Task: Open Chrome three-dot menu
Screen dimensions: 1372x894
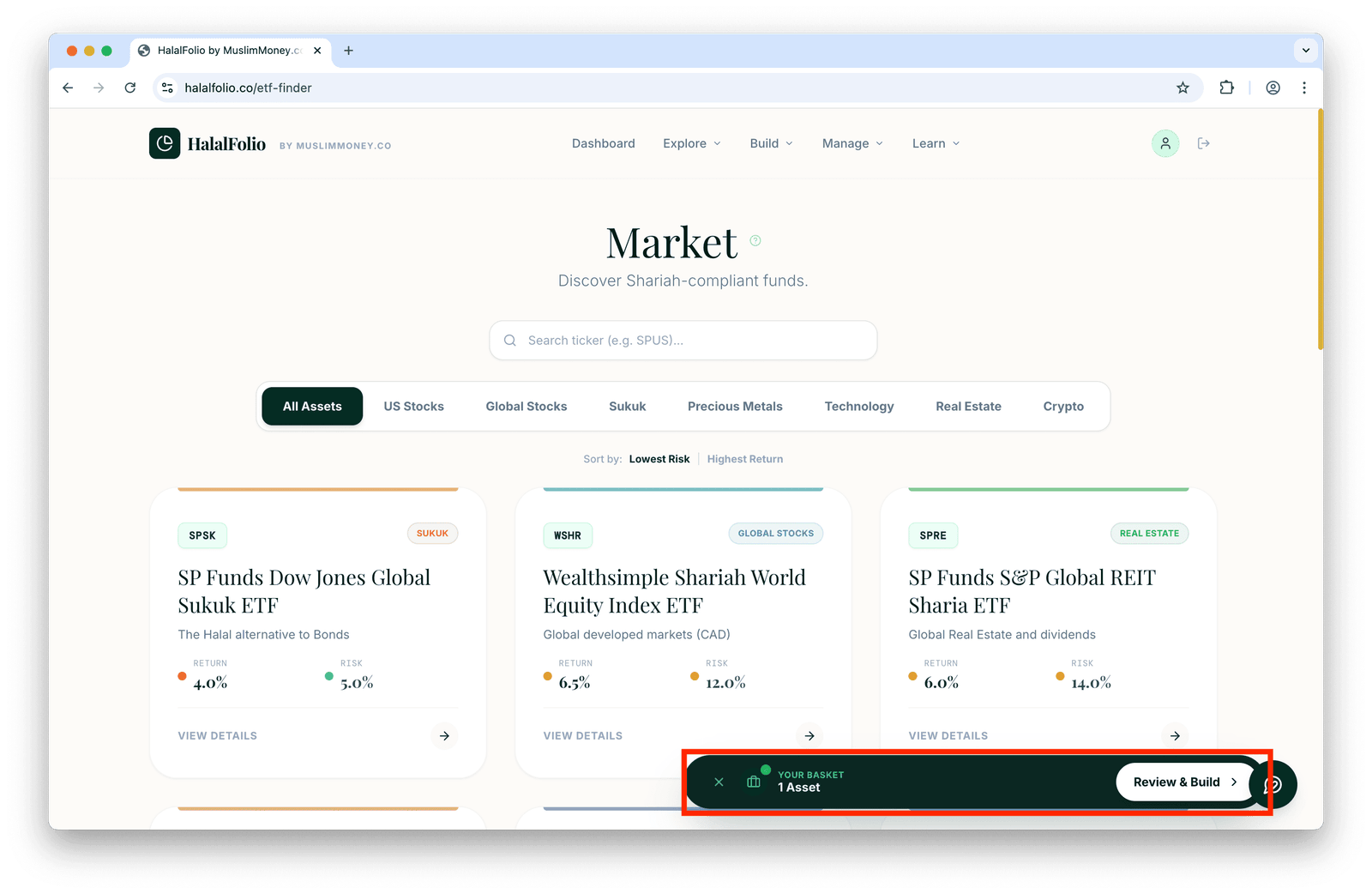Action: (1304, 88)
